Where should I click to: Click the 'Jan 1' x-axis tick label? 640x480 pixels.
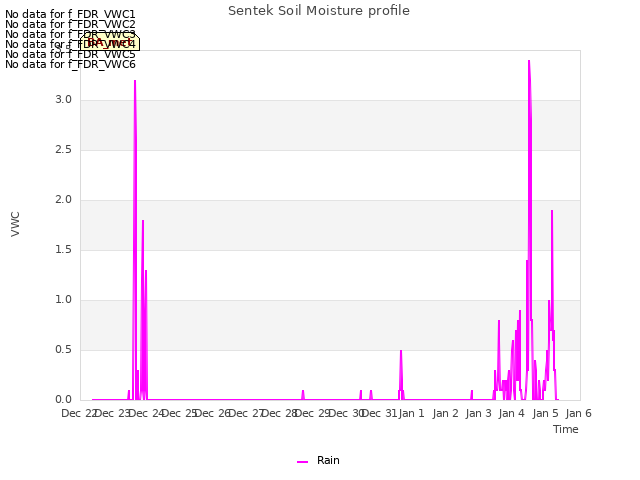pos(412,413)
